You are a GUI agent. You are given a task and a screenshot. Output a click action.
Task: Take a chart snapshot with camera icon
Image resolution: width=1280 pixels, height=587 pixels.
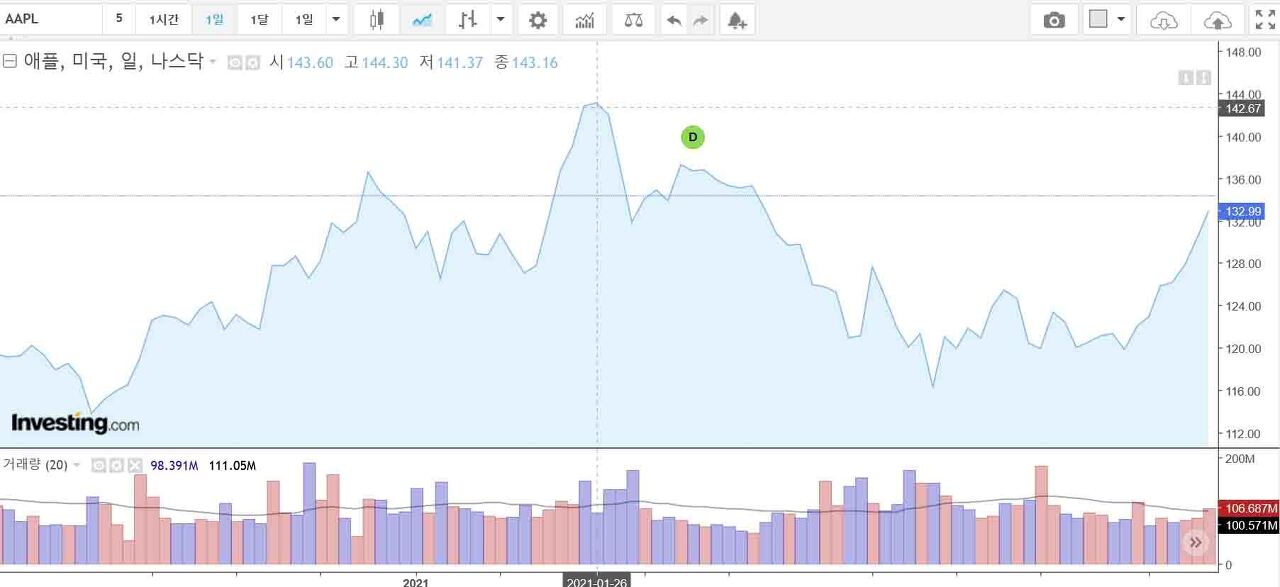(1054, 19)
